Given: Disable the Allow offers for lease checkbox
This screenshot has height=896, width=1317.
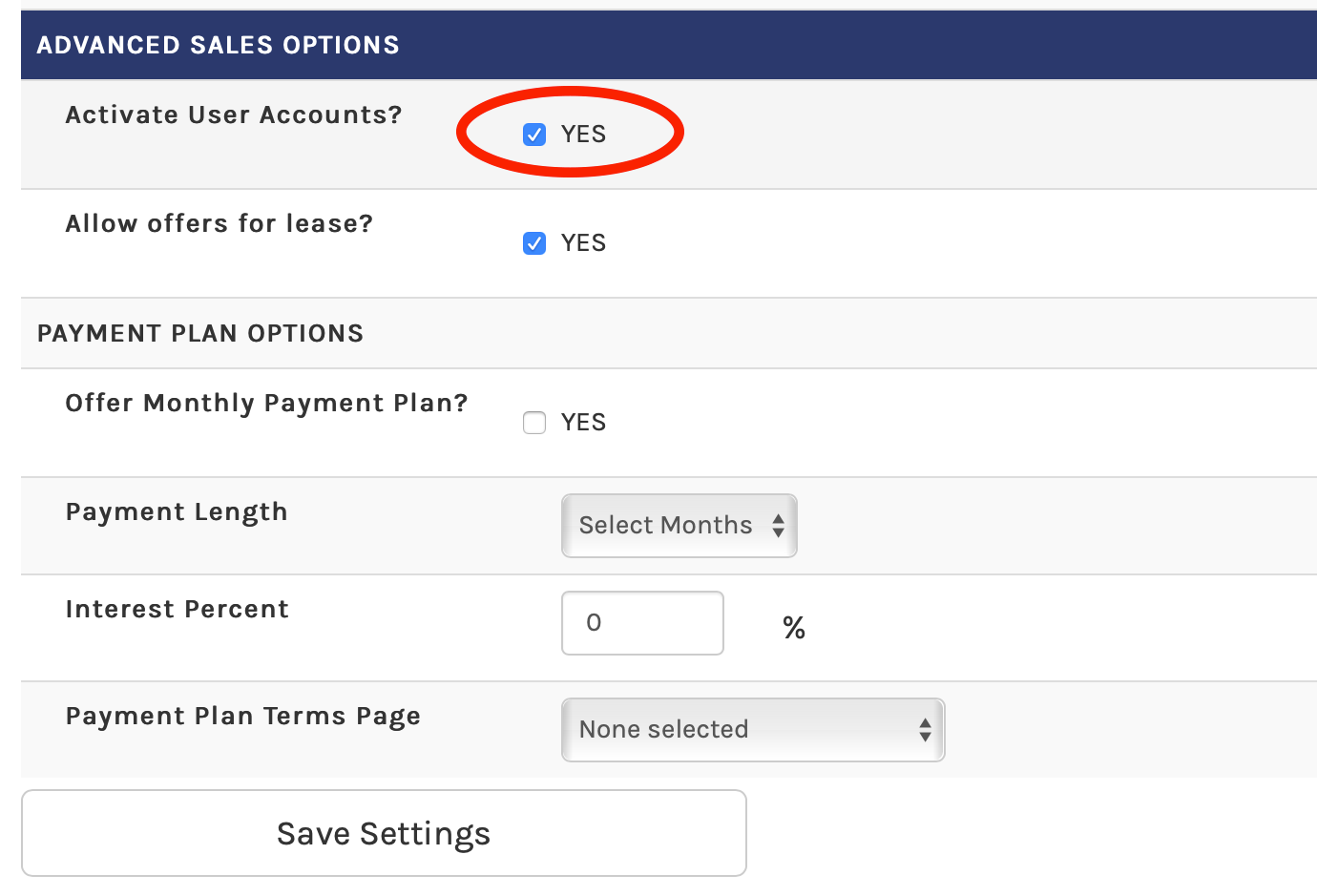Looking at the screenshot, I should 534,243.
